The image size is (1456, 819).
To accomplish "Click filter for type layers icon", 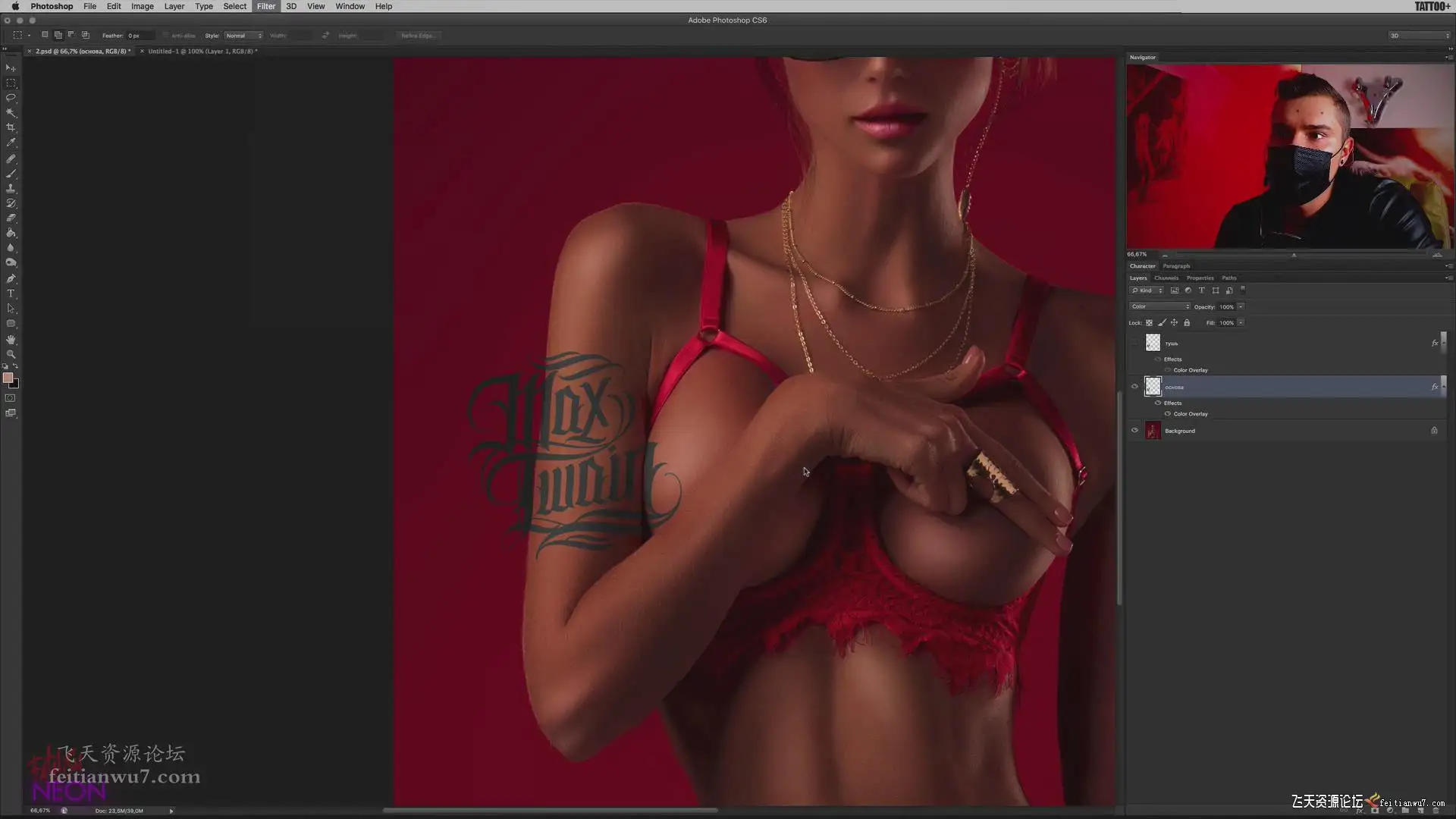I will (x=1201, y=290).
